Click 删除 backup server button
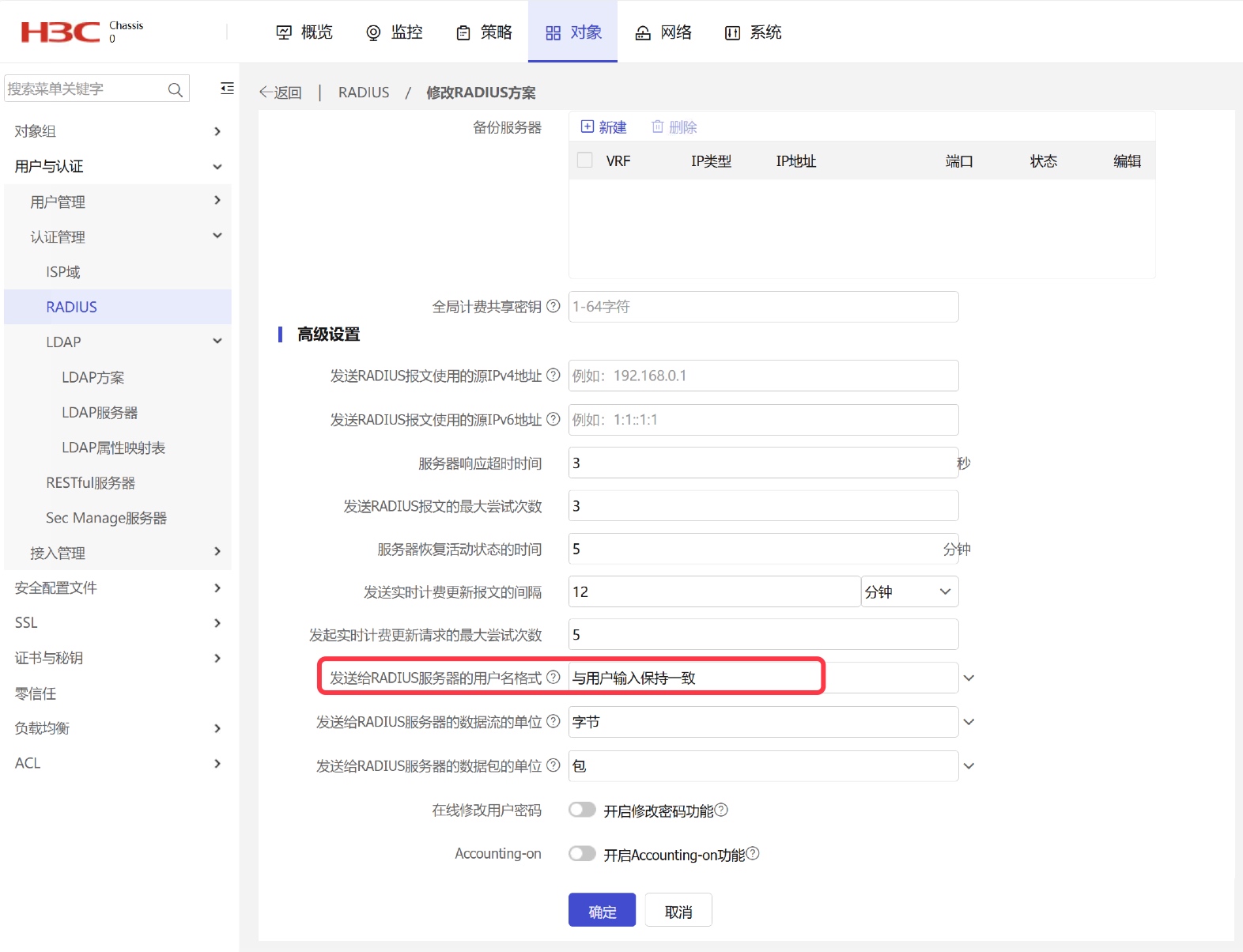 click(674, 127)
